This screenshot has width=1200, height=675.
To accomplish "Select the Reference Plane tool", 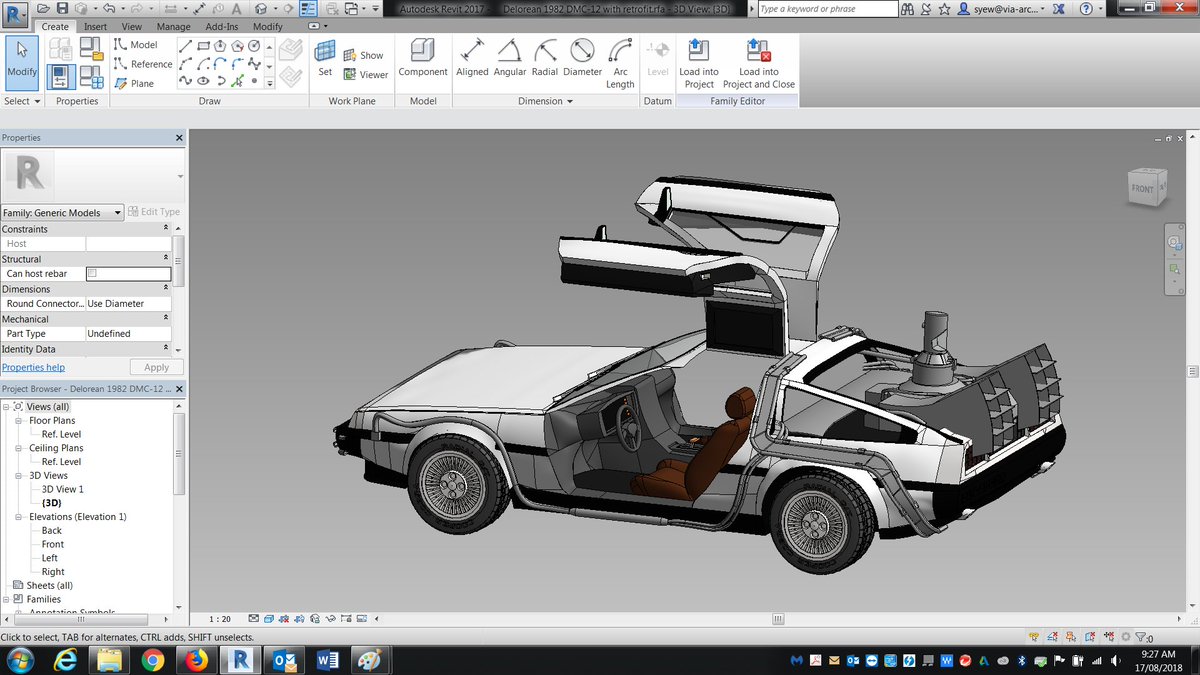I will [133, 83].
